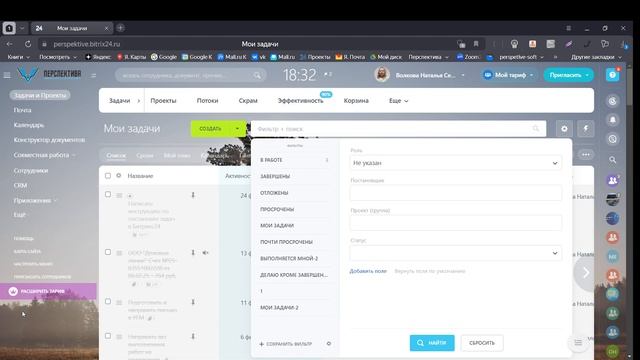Click the green Создать button
This screenshot has height=360, width=640.
211,129
